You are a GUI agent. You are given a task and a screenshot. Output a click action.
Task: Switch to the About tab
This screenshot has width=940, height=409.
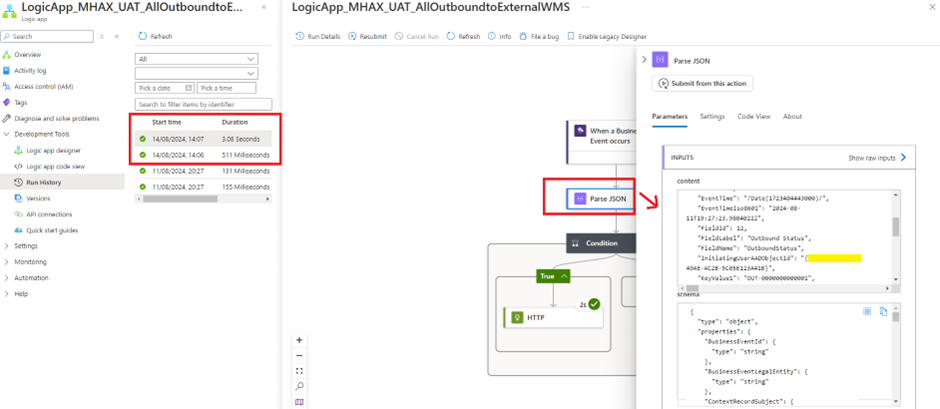point(792,116)
